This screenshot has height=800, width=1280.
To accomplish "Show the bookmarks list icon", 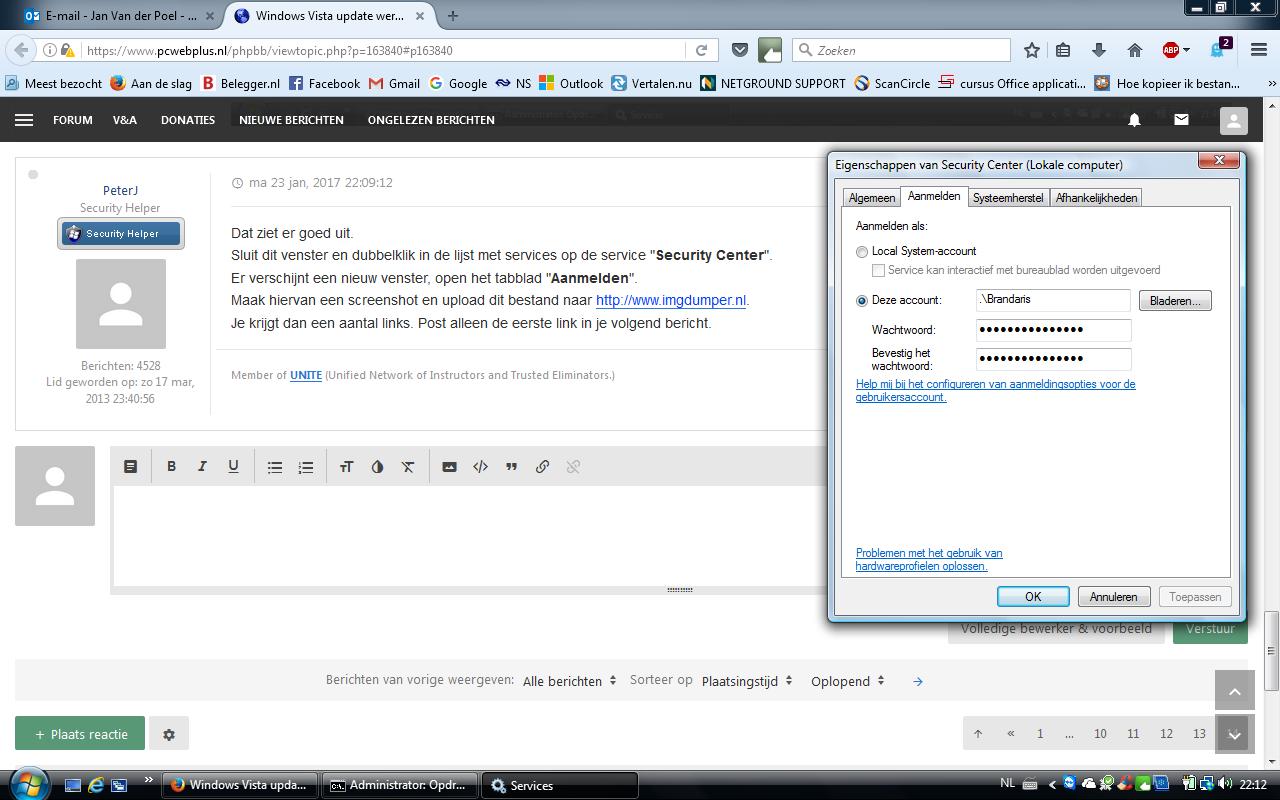I will point(1064,50).
